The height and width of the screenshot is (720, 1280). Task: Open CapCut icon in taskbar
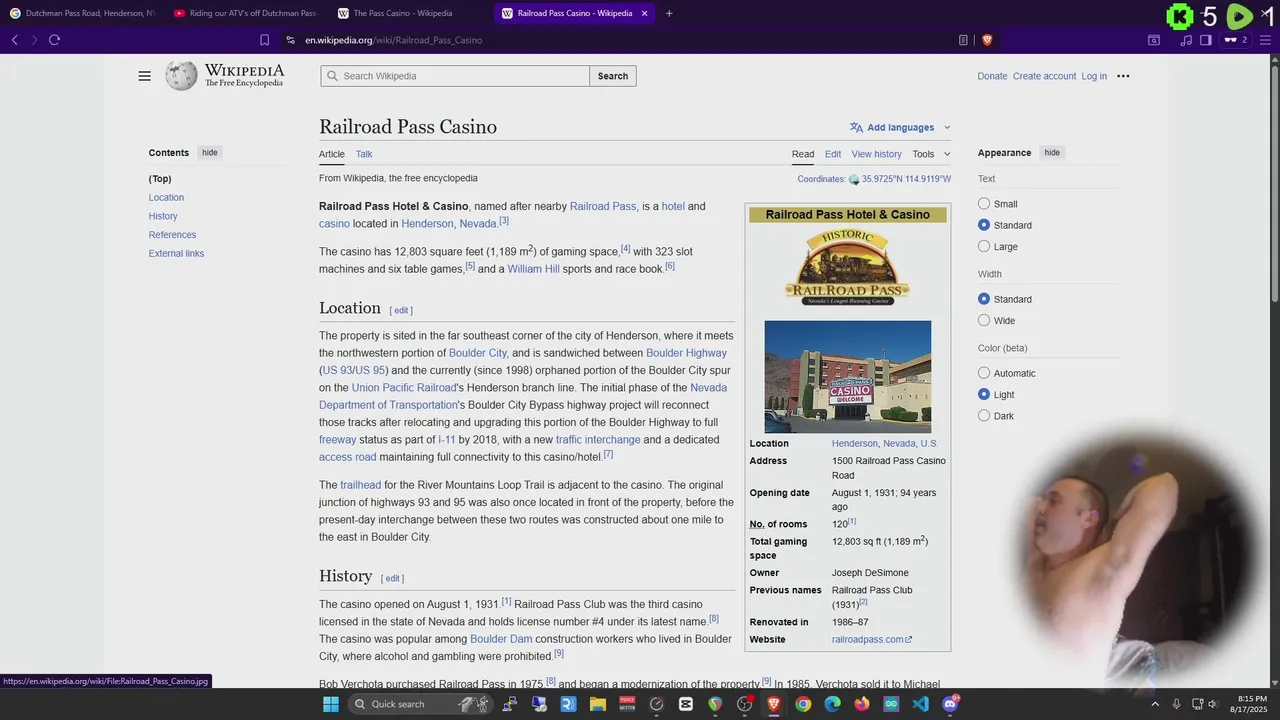[x=685, y=704]
